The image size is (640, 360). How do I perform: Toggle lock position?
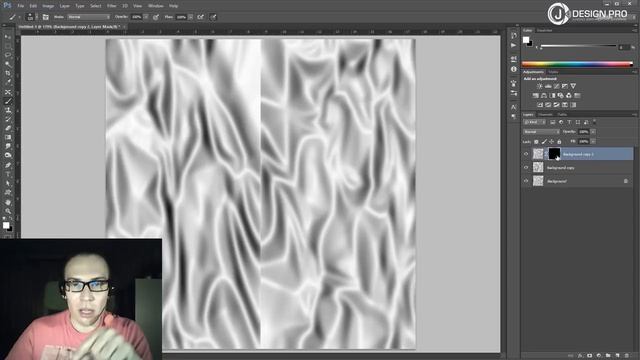551,142
